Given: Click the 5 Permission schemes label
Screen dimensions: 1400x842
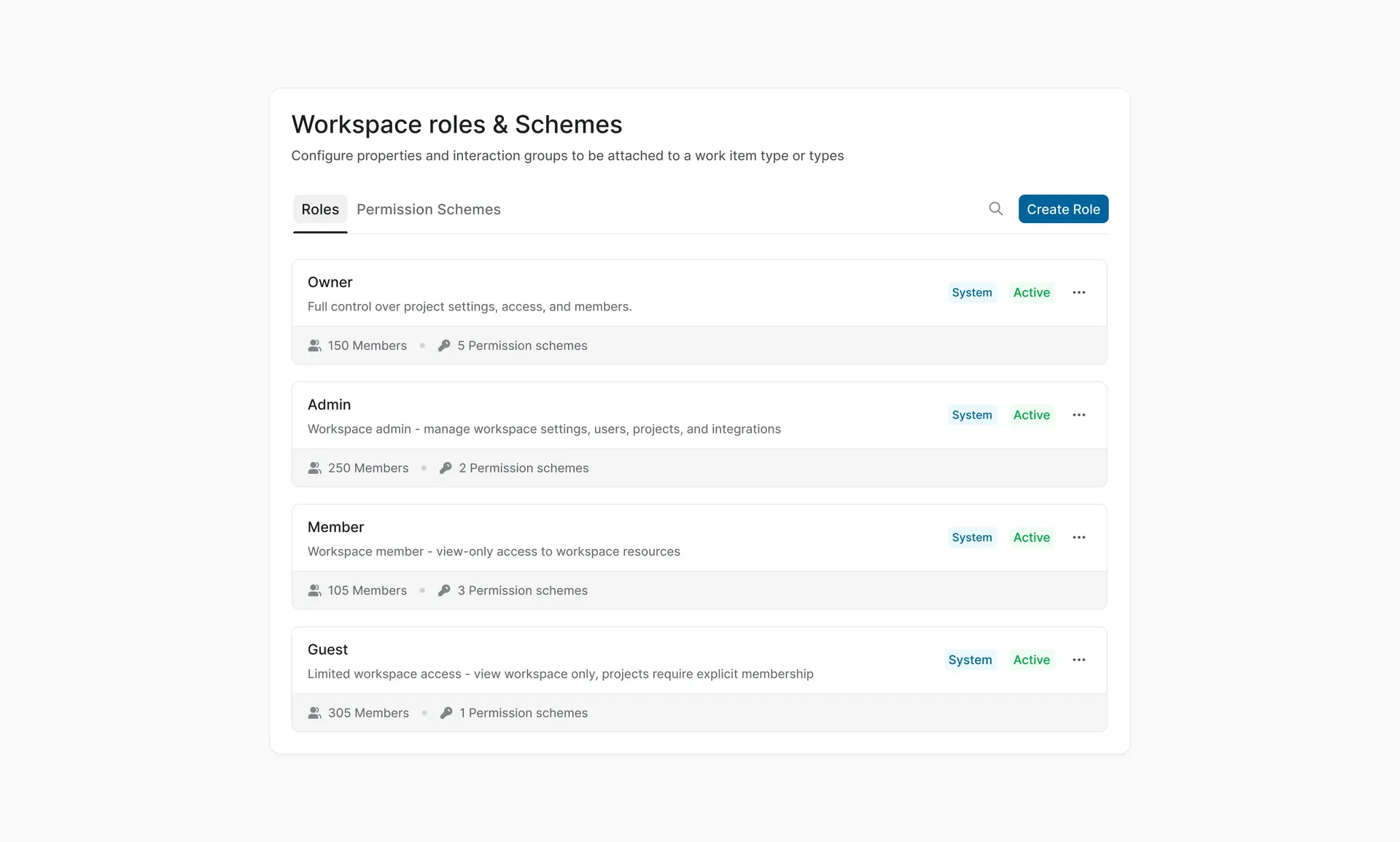Looking at the screenshot, I should pos(522,346).
